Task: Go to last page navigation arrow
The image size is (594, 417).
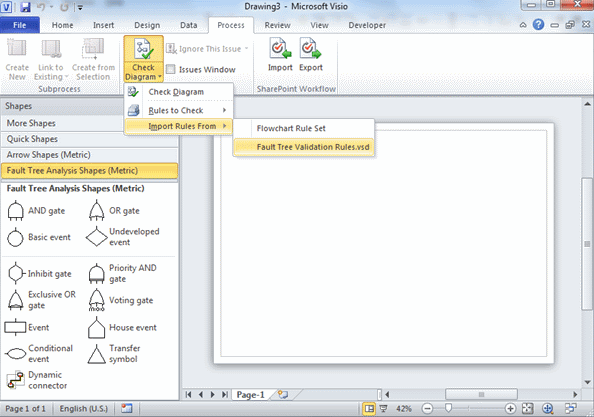Action: pos(225,395)
